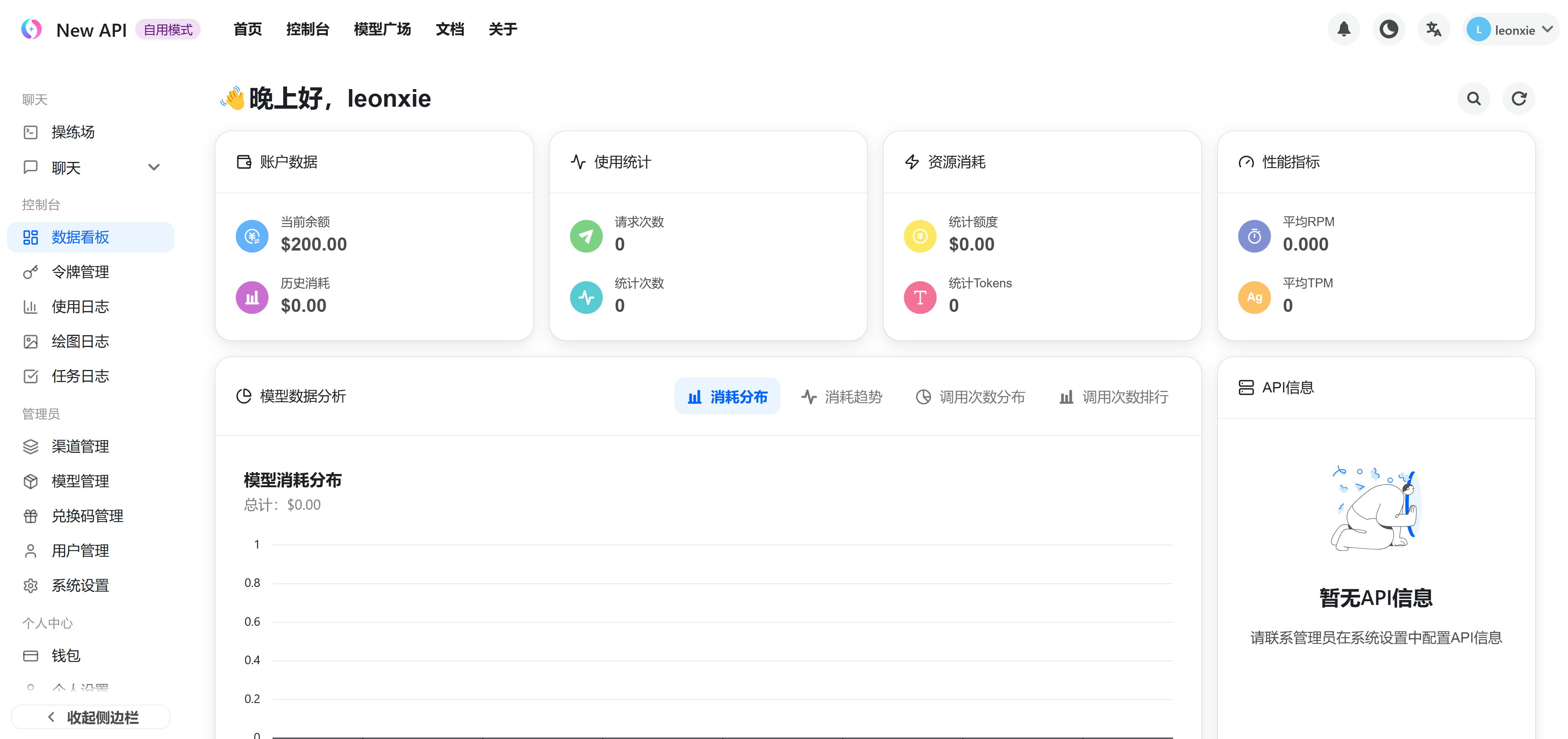The width and height of the screenshot is (1568, 739).
Task: Refresh dashboard data with reload icon
Action: (1519, 99)
